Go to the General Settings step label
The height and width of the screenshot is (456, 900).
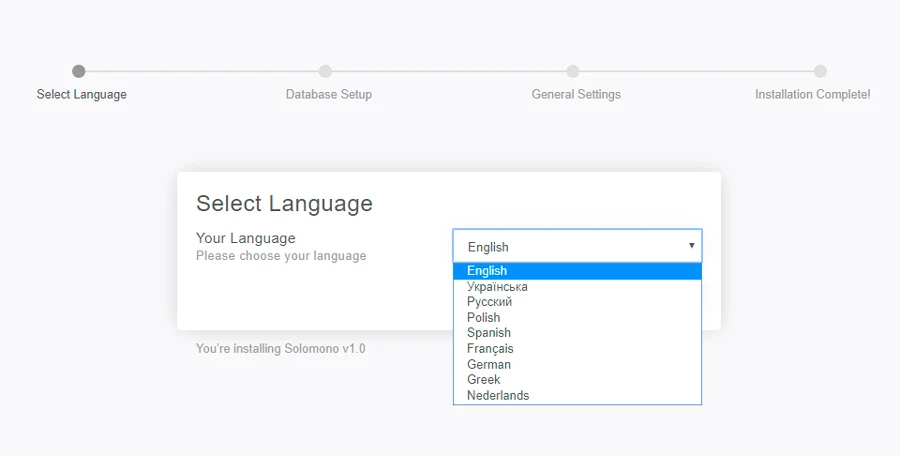(x=576, y=95)
